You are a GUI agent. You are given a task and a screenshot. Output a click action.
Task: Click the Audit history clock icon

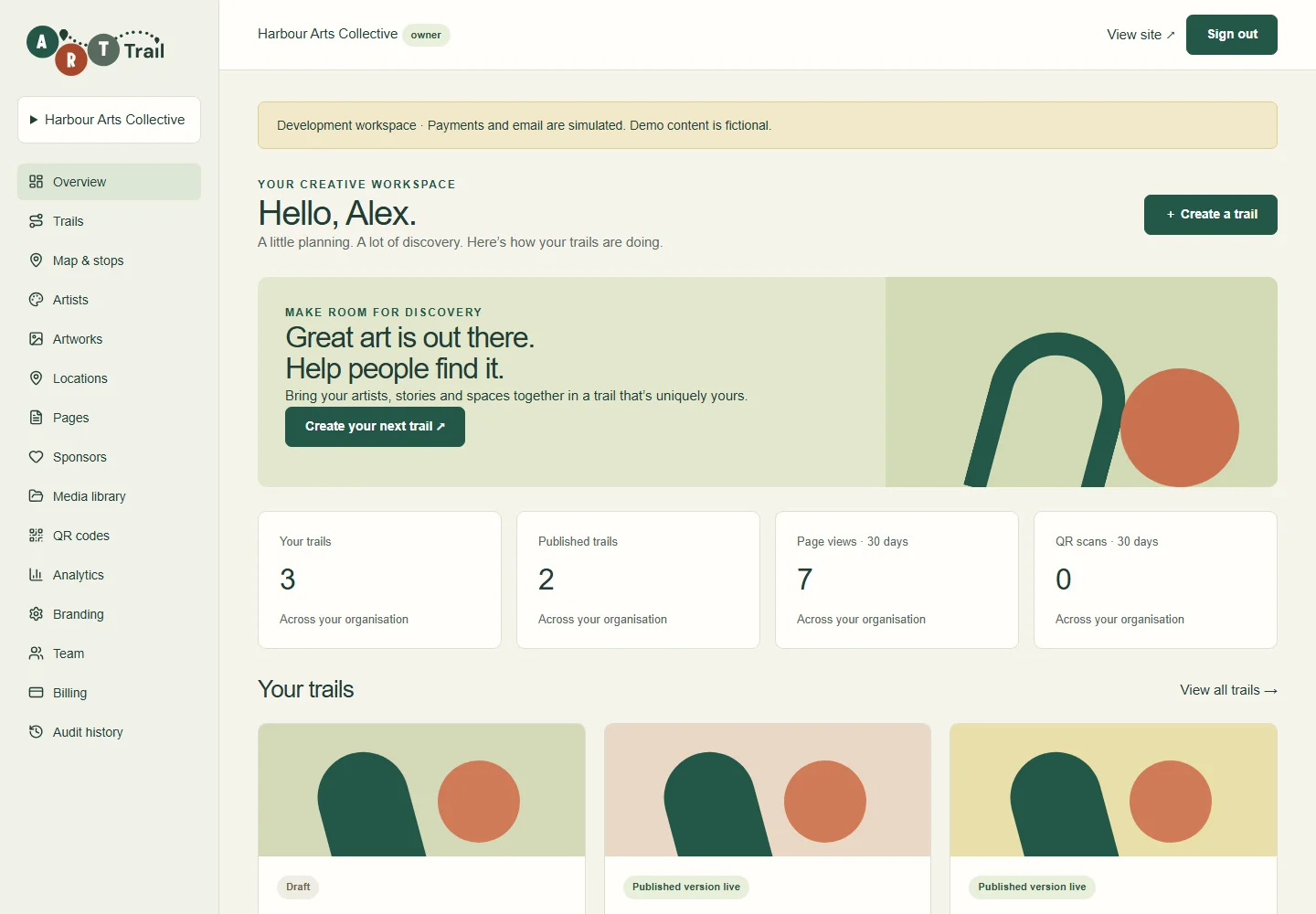point(36,732)
